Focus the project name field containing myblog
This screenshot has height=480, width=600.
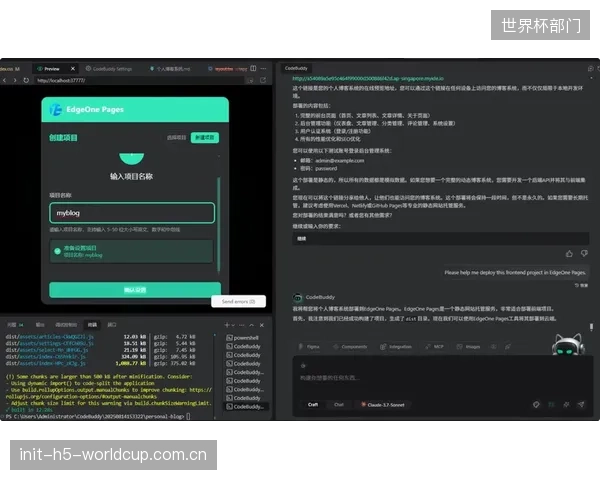(x=132, y=213)
